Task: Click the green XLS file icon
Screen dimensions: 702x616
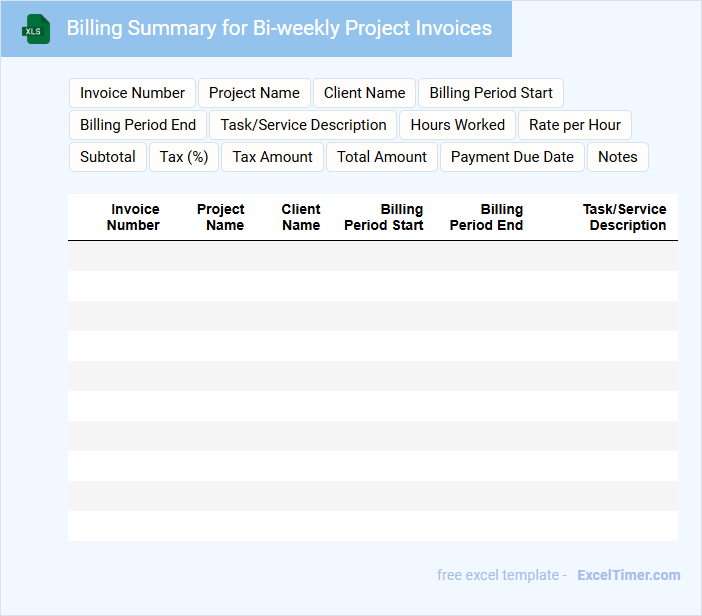Action: (x=36, y=29)
